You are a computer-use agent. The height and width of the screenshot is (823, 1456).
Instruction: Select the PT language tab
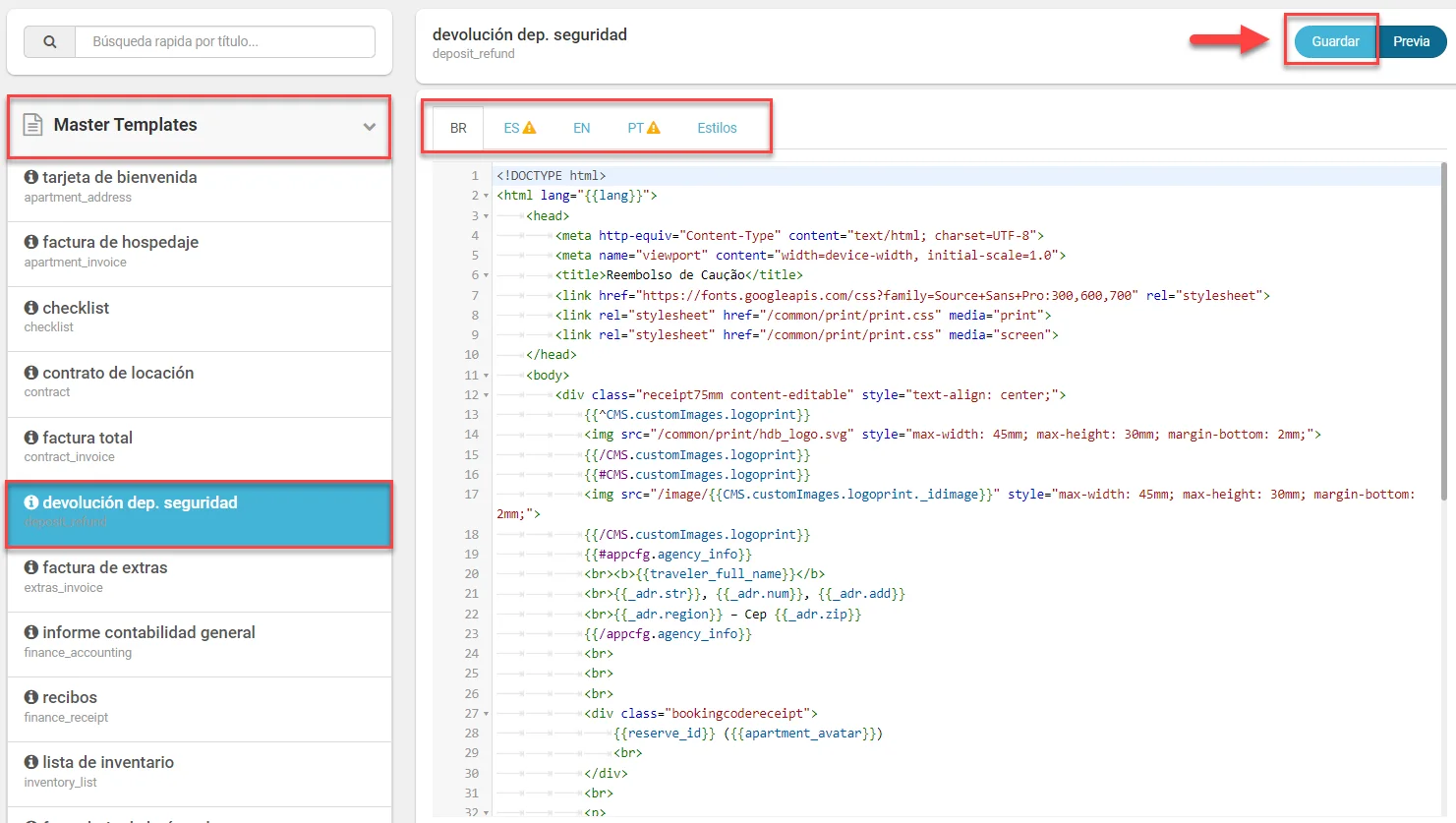[x=644, y=128]
